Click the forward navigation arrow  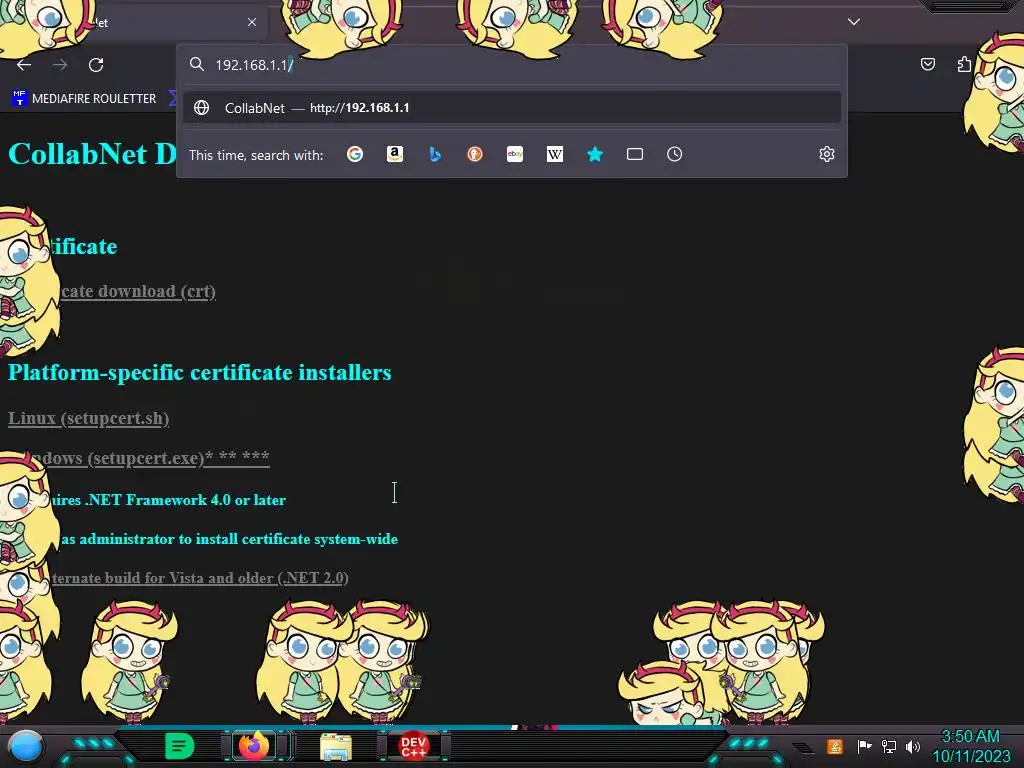[60, 65]
